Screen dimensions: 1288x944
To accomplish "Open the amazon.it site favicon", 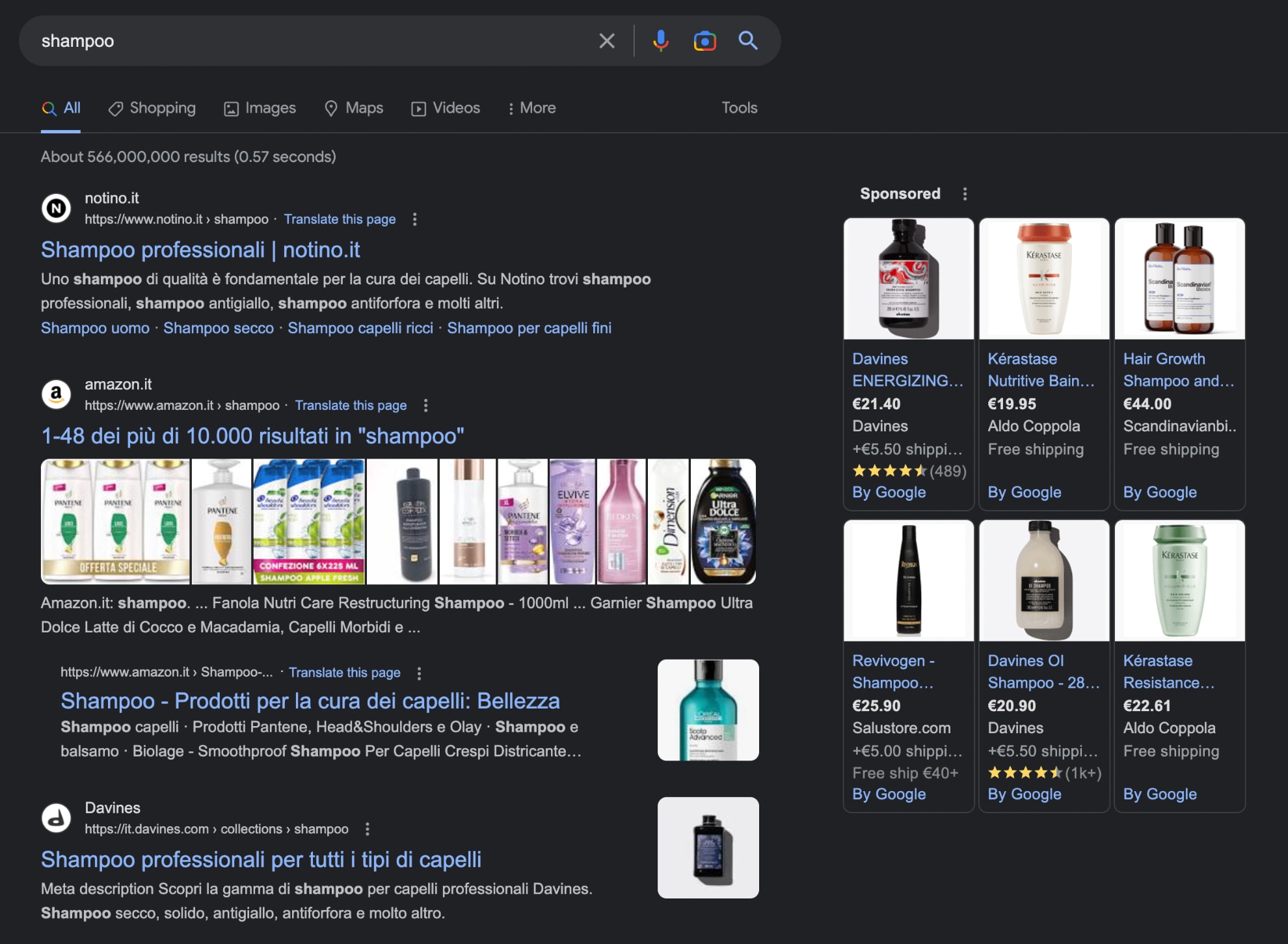I will 57,394.
